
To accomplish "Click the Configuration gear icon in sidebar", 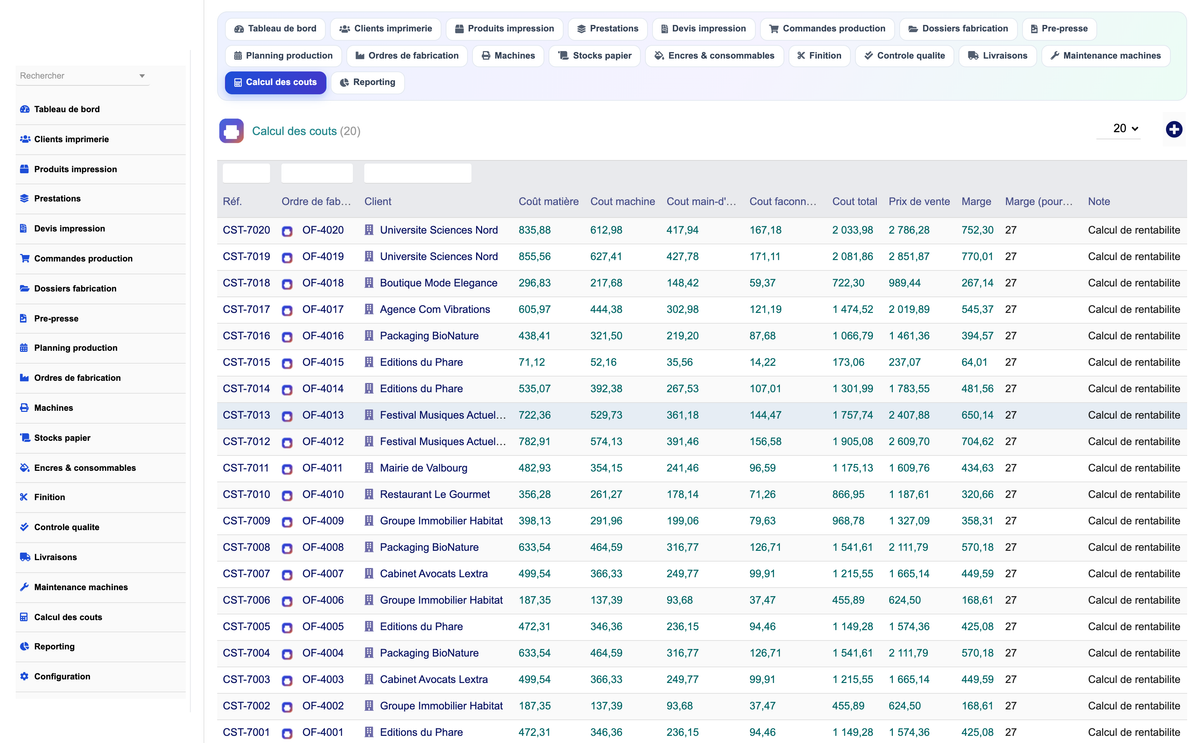I will click(x=25, y=676).
